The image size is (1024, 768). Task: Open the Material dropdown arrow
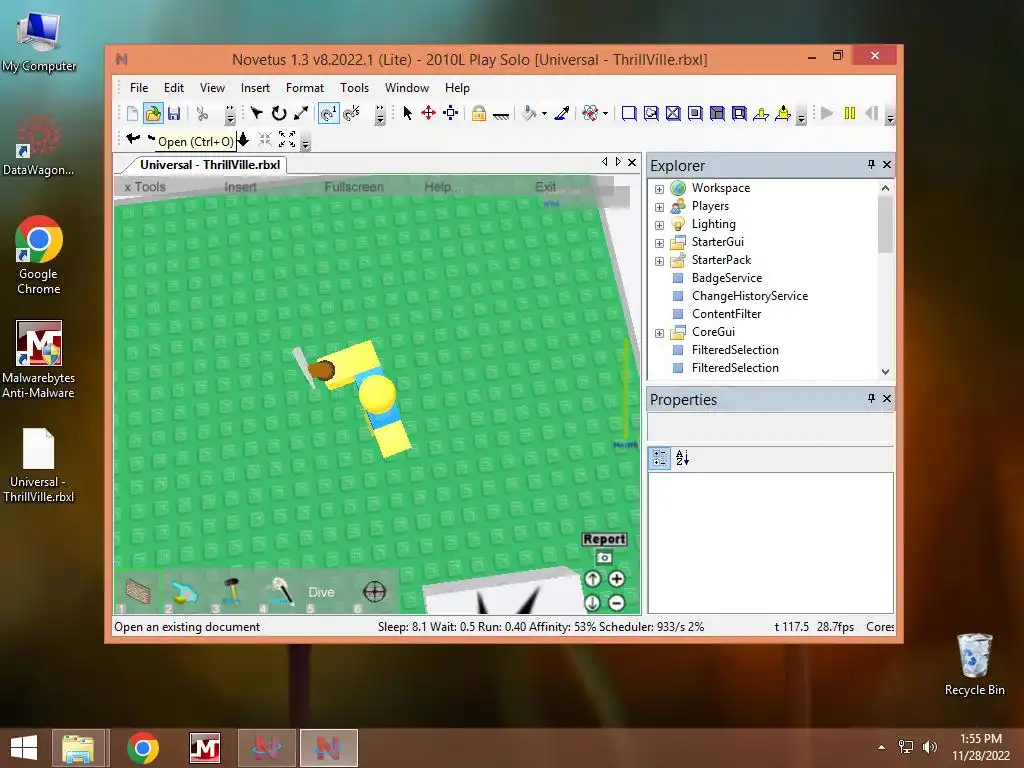(605, 114)
